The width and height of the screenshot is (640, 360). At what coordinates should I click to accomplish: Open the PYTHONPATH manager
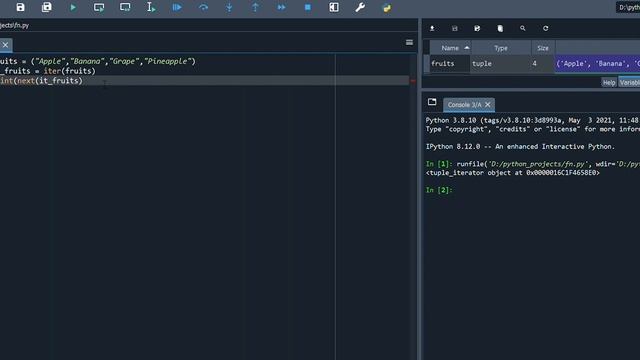point(386,7)
